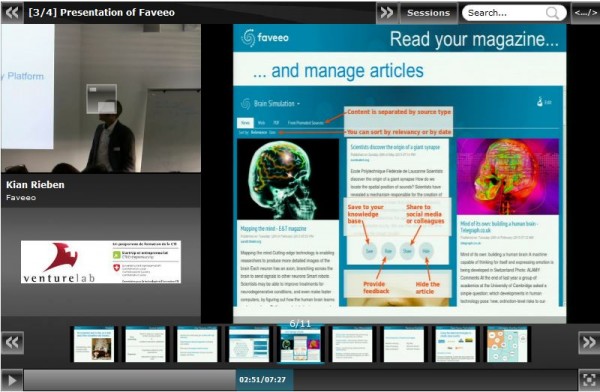Screen dimensions: 600x392
Task: Select the currently highlighted 6/11 slide thumbnail
Action: 300,344
